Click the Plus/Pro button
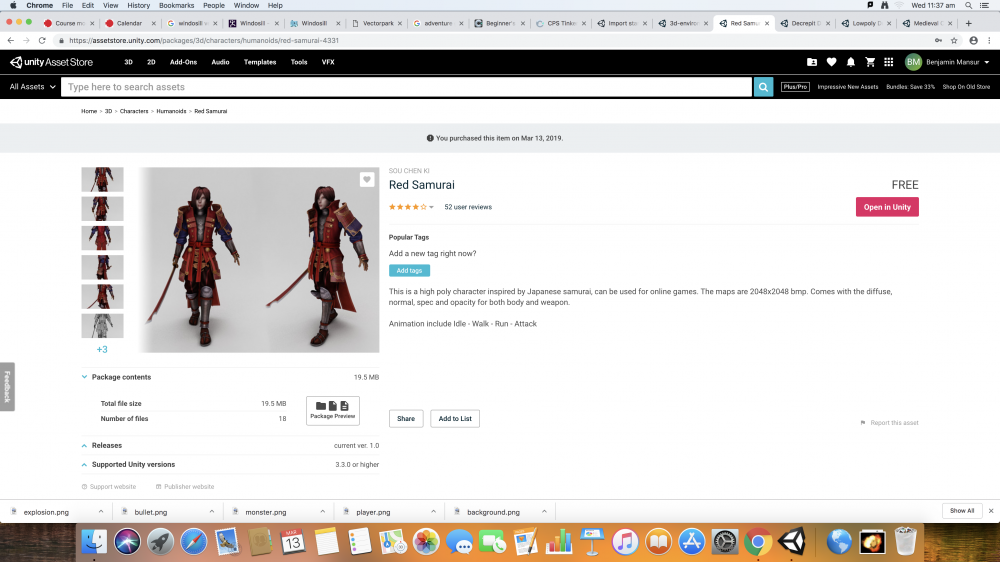Image resolution: width=1000 pixels, height=562 pixels. click(x=795, y=87)
